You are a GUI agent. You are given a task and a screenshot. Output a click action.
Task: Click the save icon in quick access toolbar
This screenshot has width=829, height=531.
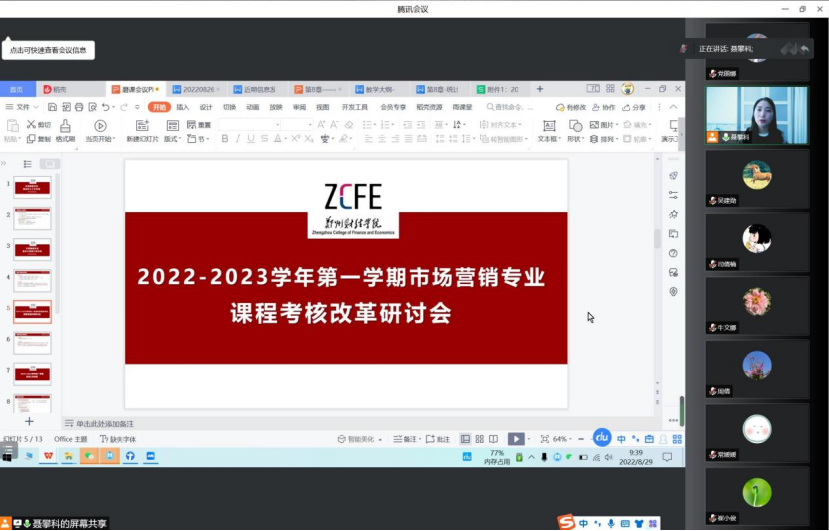point(52,107)
